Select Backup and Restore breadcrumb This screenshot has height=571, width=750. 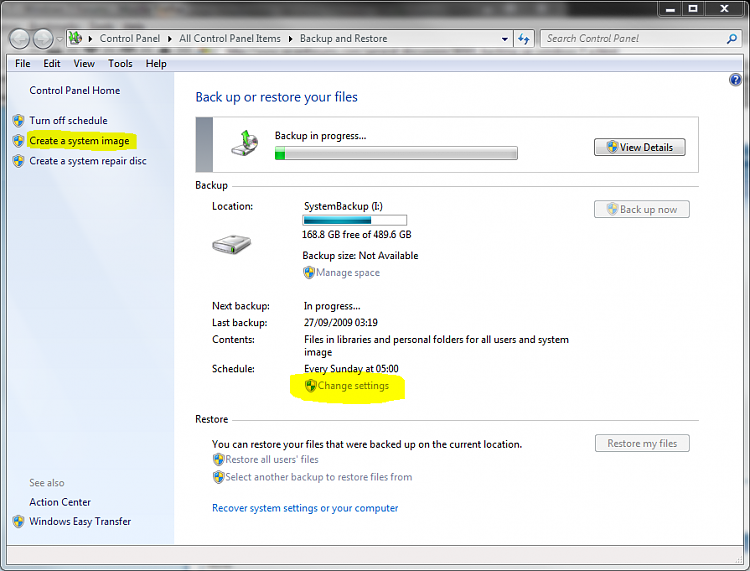[343, 38]
